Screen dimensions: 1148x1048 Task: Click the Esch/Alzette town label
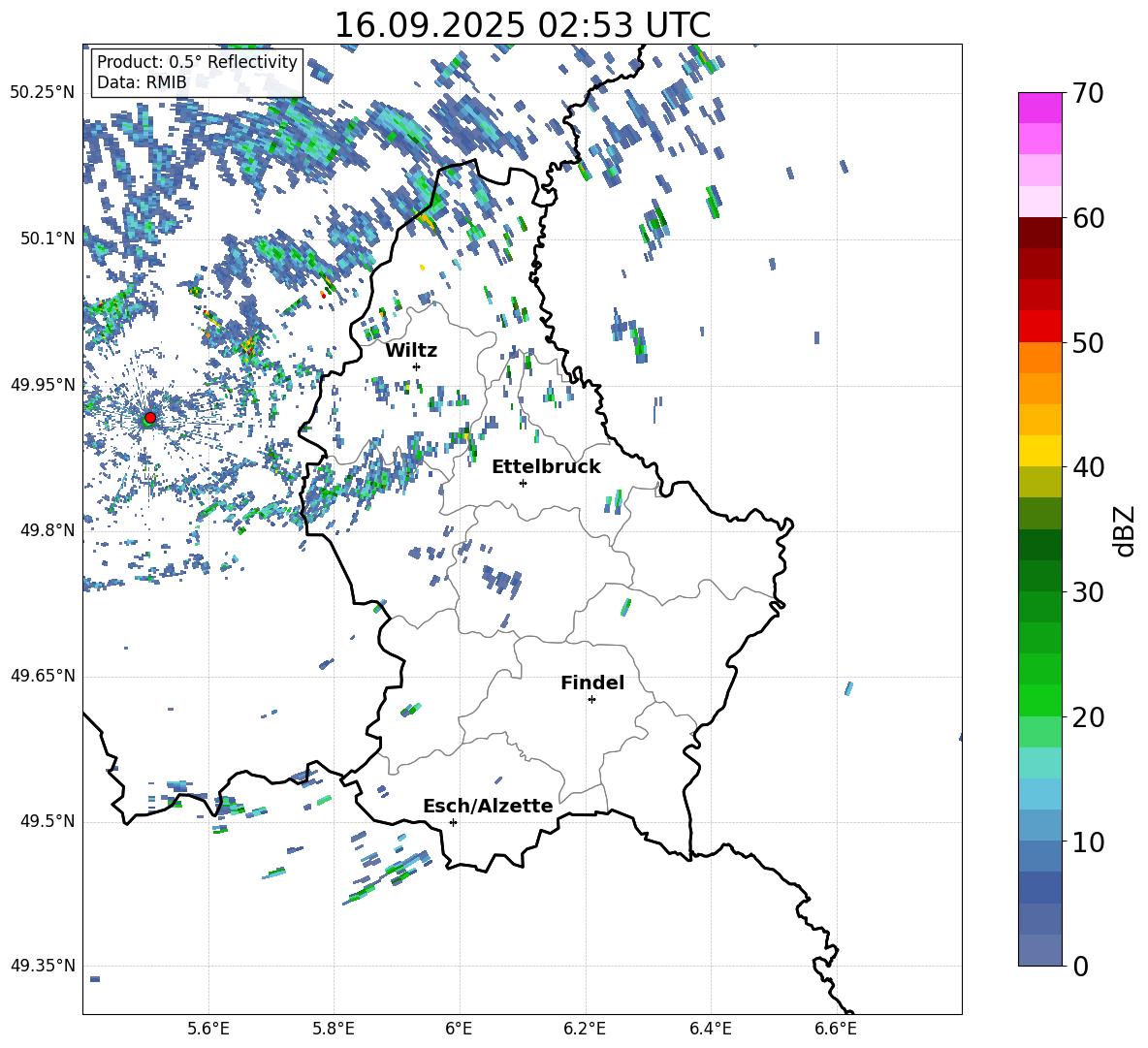[488, 806]
